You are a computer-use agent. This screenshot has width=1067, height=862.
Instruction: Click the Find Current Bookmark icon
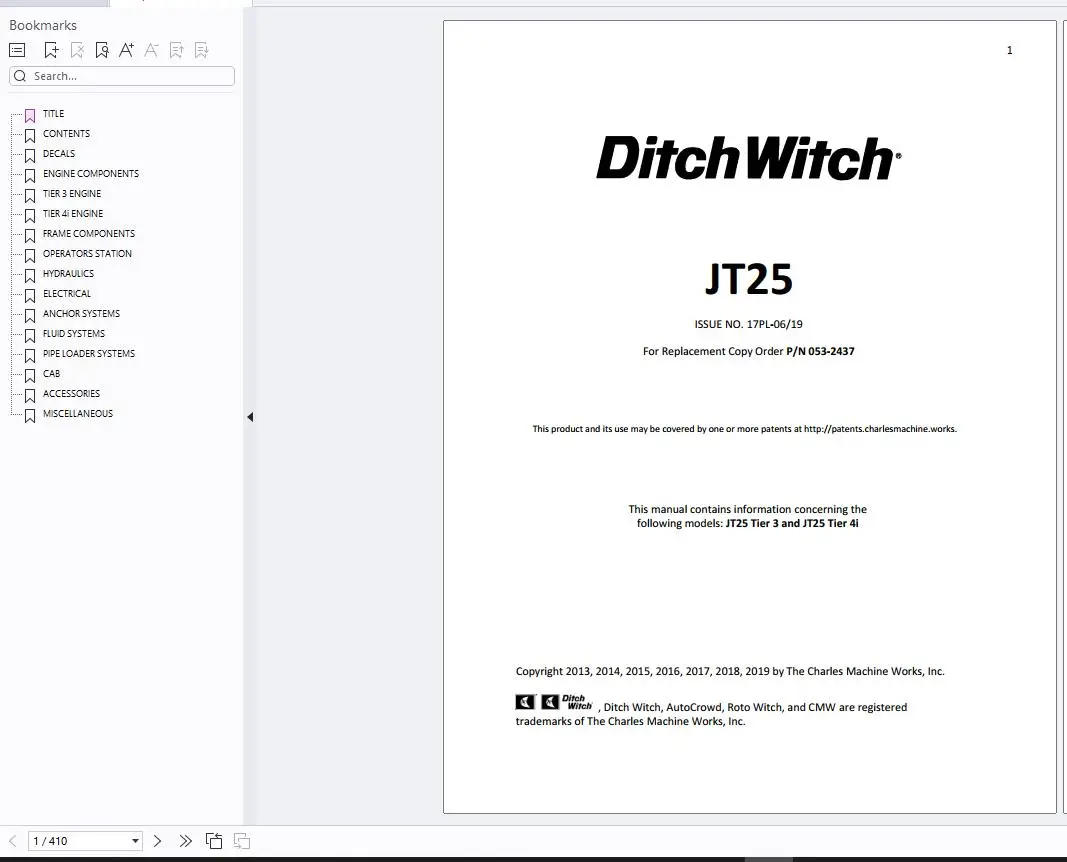coord(101,49)
